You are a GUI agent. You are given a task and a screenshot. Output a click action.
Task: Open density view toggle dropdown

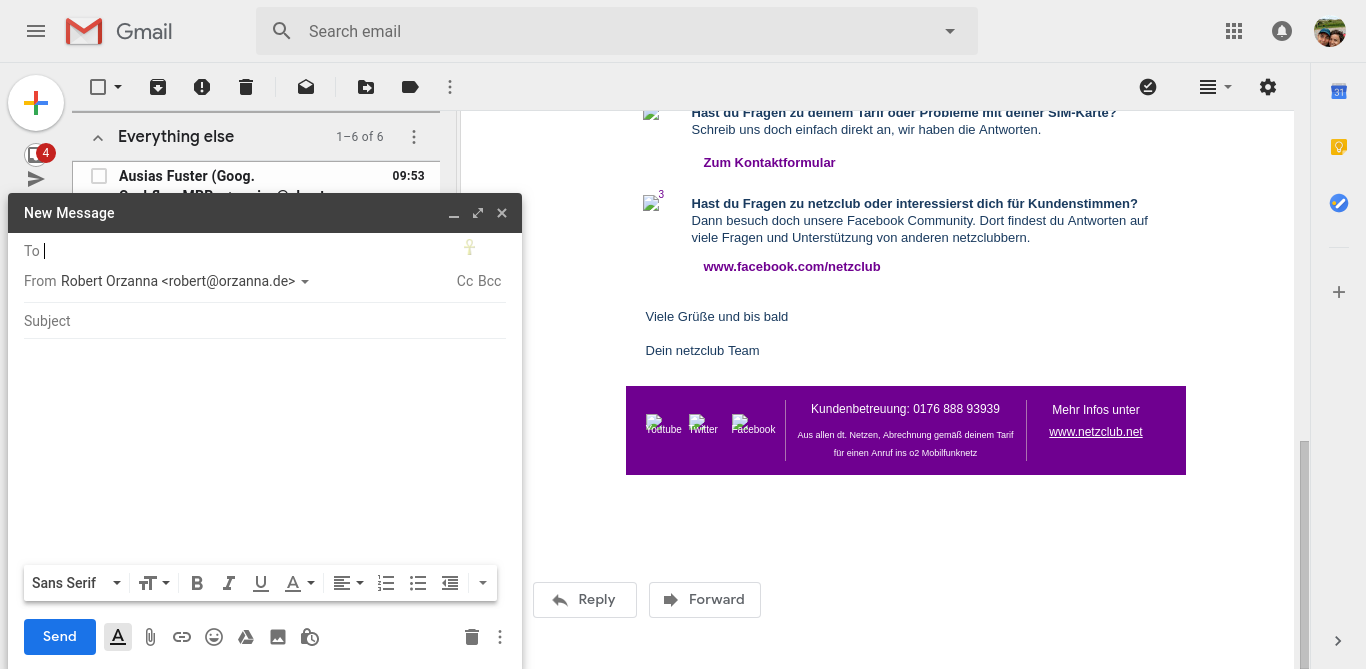1216,87
